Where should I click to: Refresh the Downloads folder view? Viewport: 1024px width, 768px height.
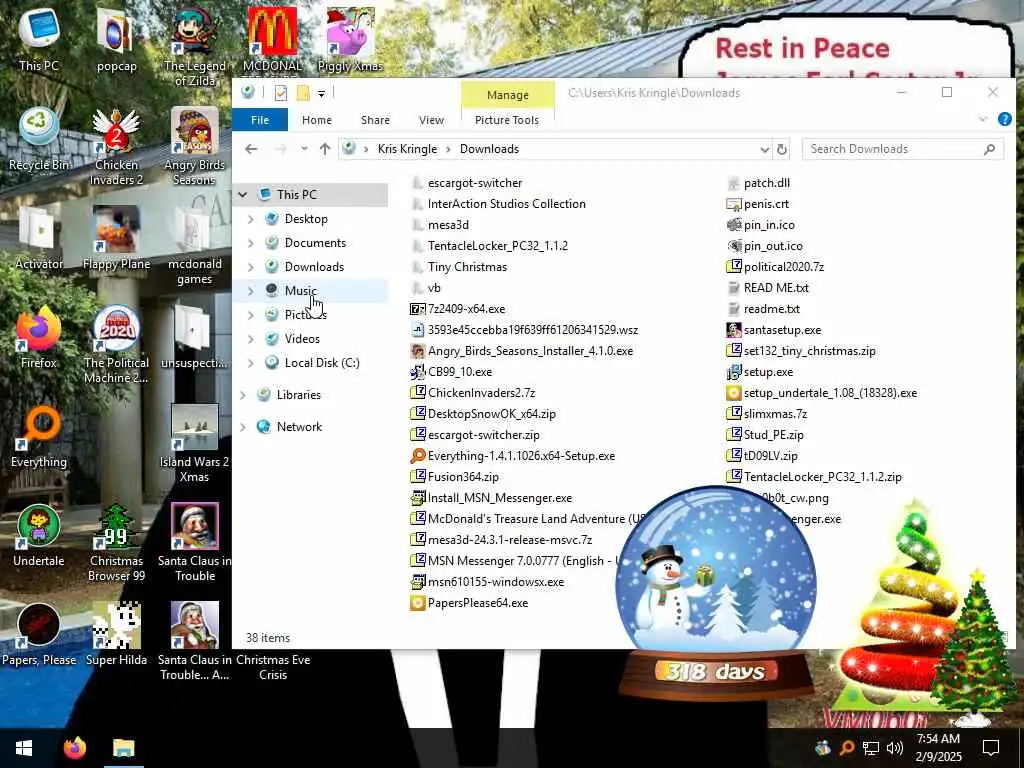781,150
